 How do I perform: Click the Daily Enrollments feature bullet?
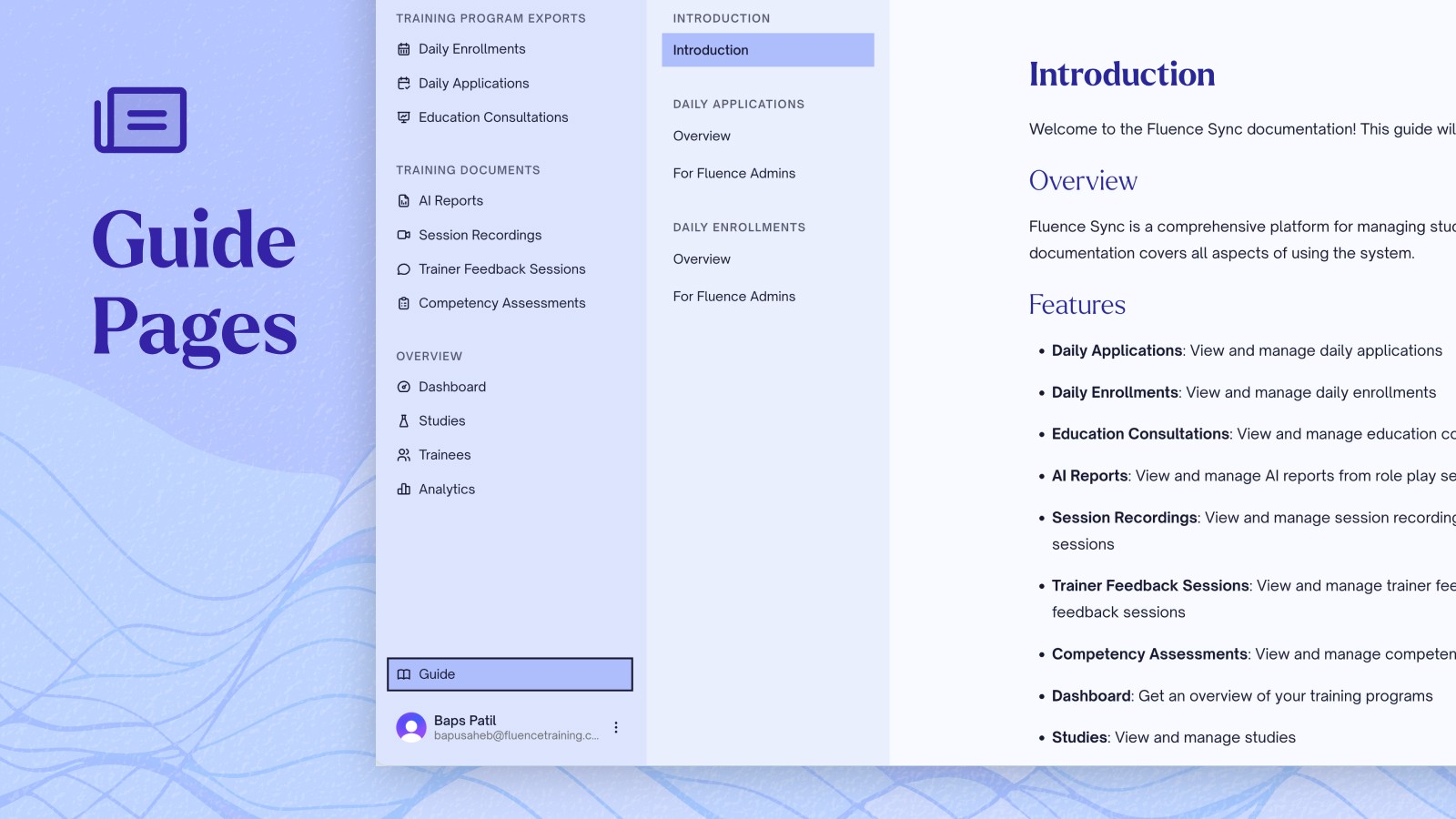click(x=1244, y=392)
